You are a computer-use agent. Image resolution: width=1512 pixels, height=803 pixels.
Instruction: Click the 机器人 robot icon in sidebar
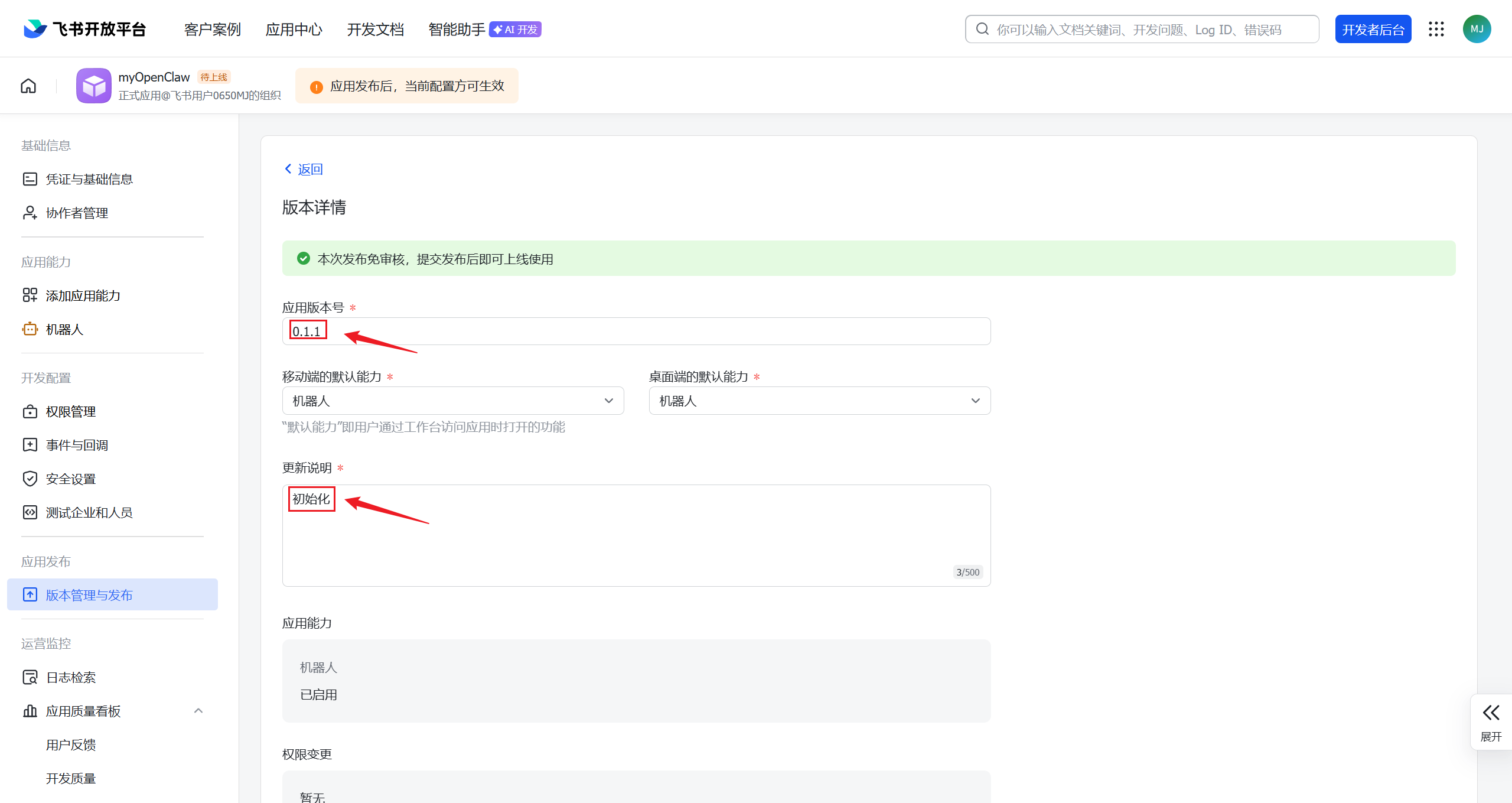30,329
